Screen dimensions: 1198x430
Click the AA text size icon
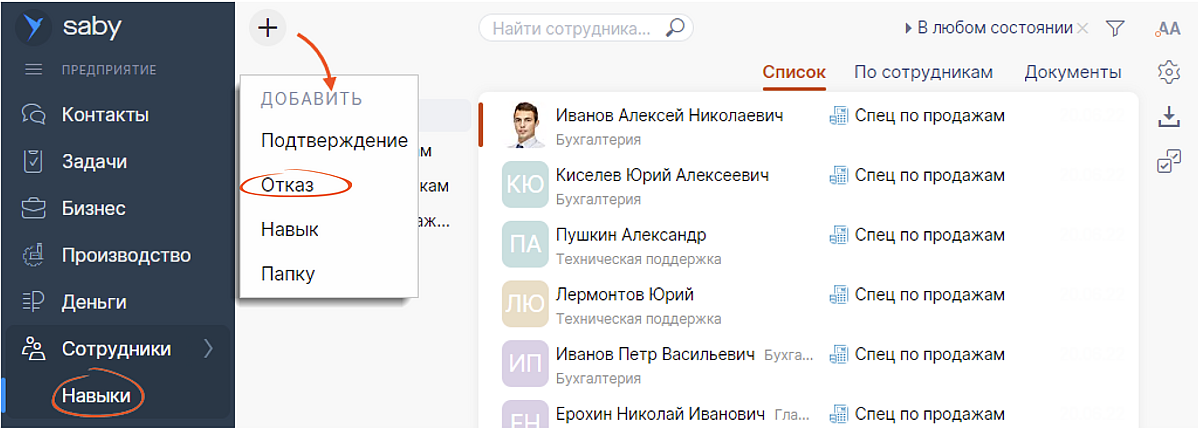pos(1167,29)
